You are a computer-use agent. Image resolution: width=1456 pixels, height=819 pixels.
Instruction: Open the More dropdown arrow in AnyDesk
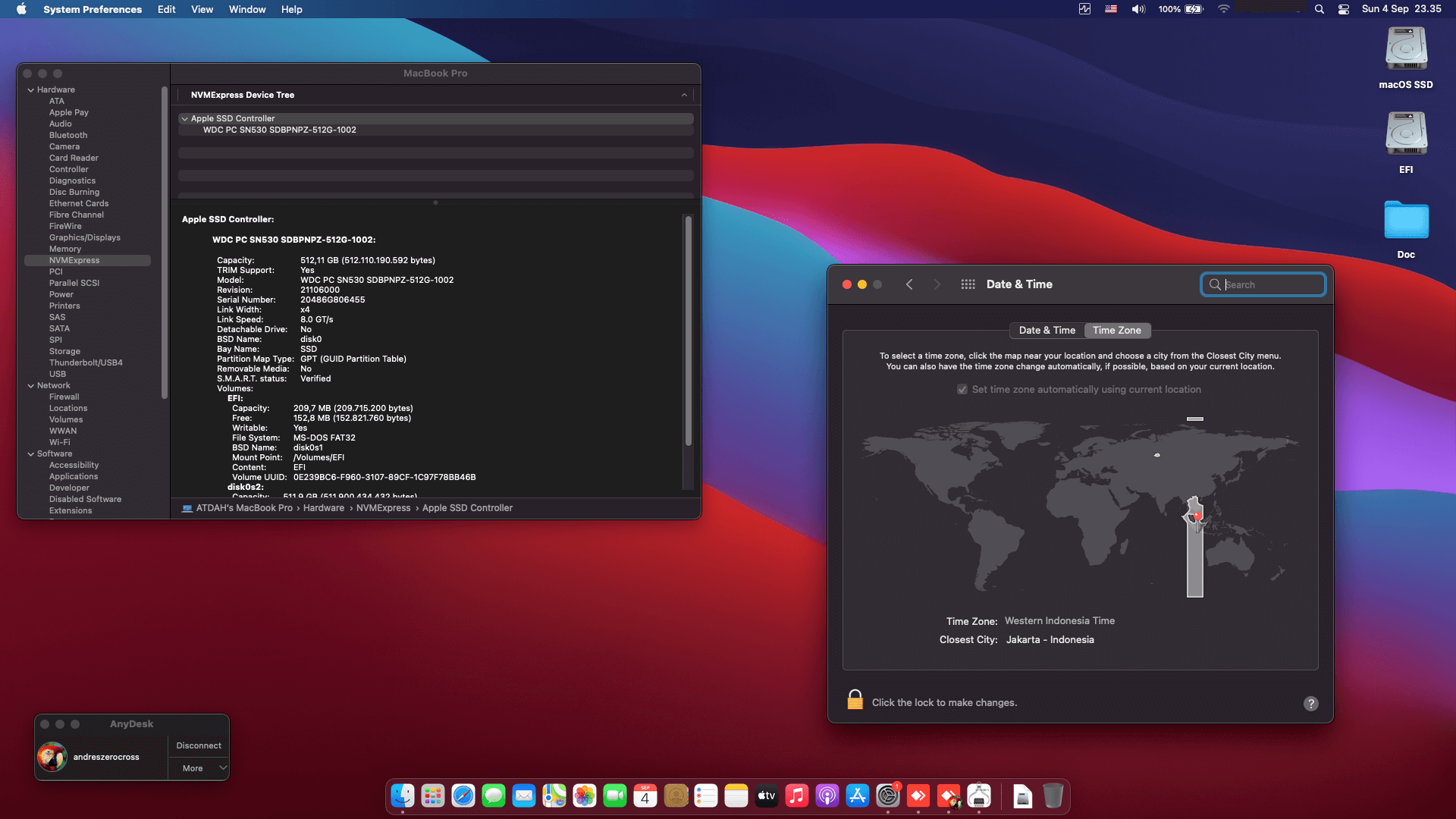point(223,767)
